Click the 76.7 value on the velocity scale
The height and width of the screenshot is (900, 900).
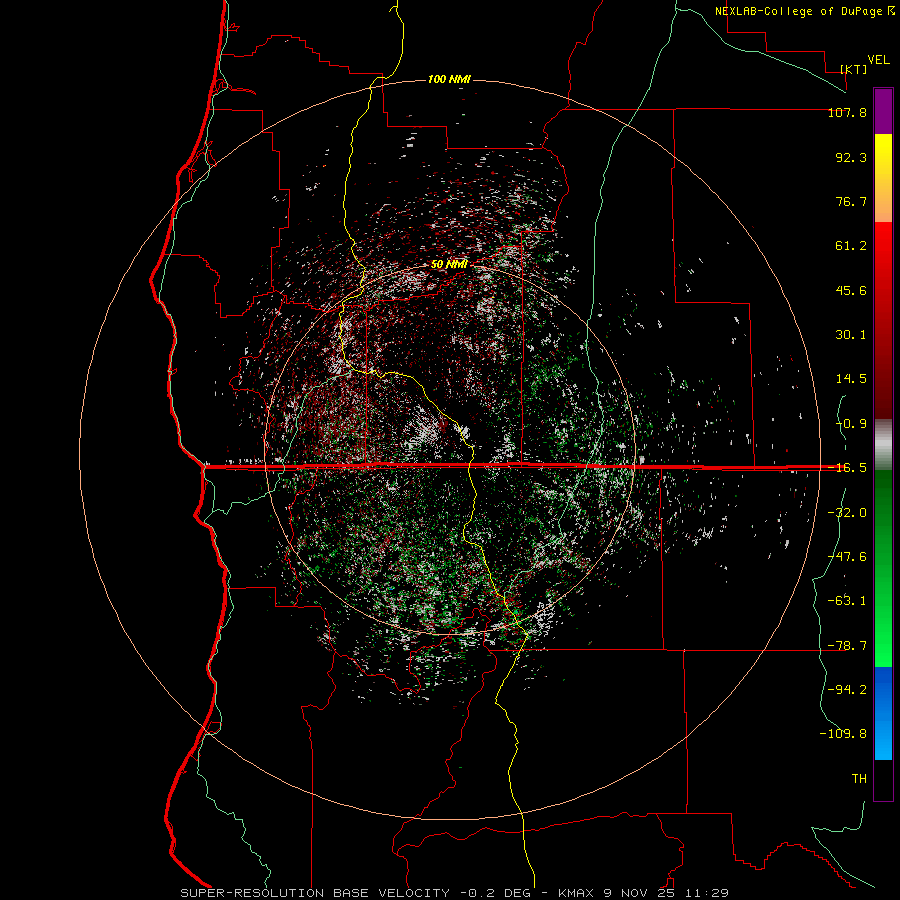851,201
